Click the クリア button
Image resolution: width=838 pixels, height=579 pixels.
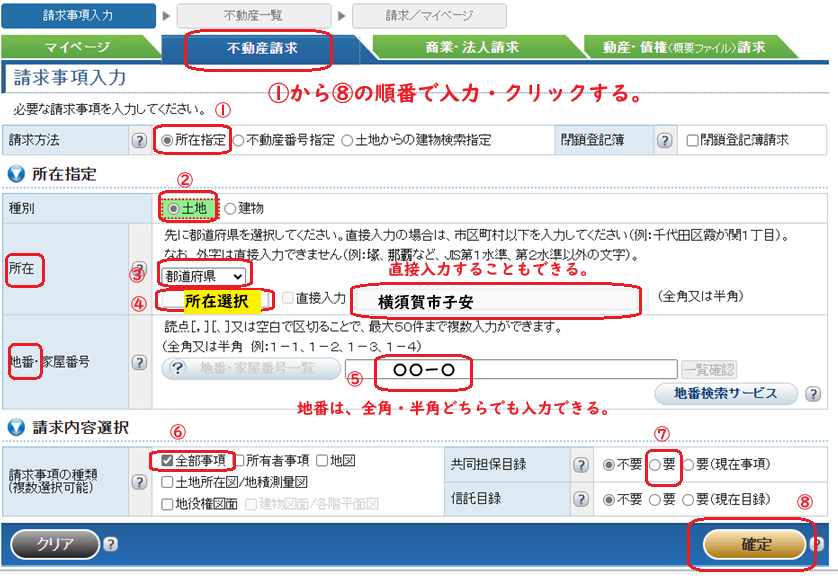[x=55, y=544]
